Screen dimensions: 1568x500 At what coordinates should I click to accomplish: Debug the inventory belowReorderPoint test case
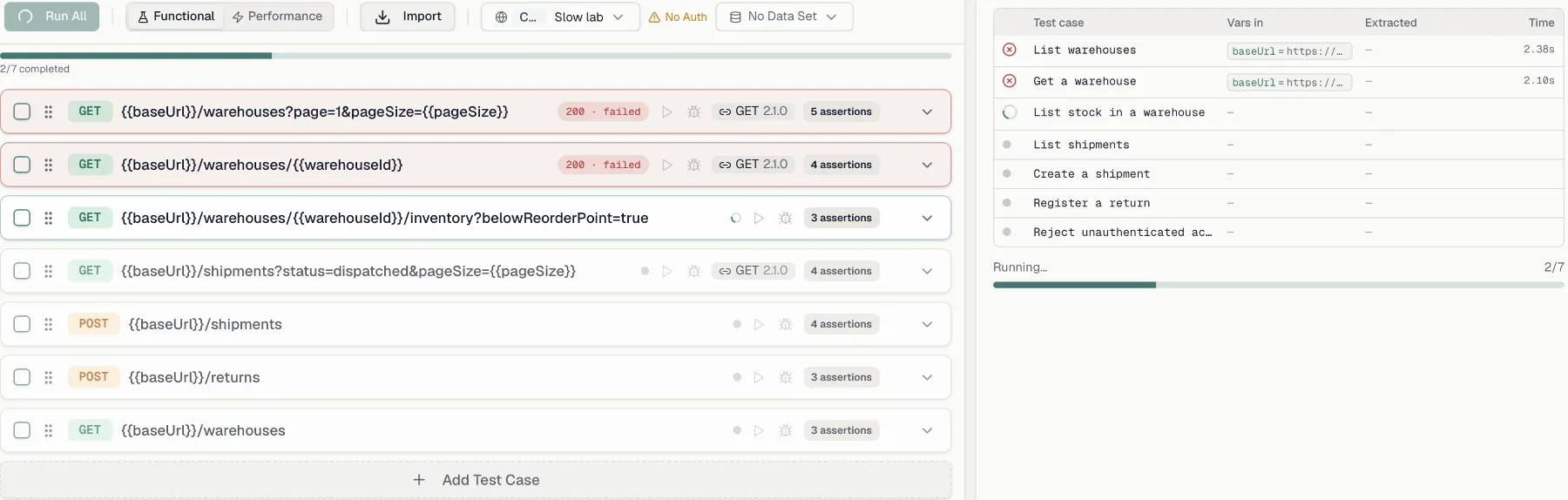(786, 218)
